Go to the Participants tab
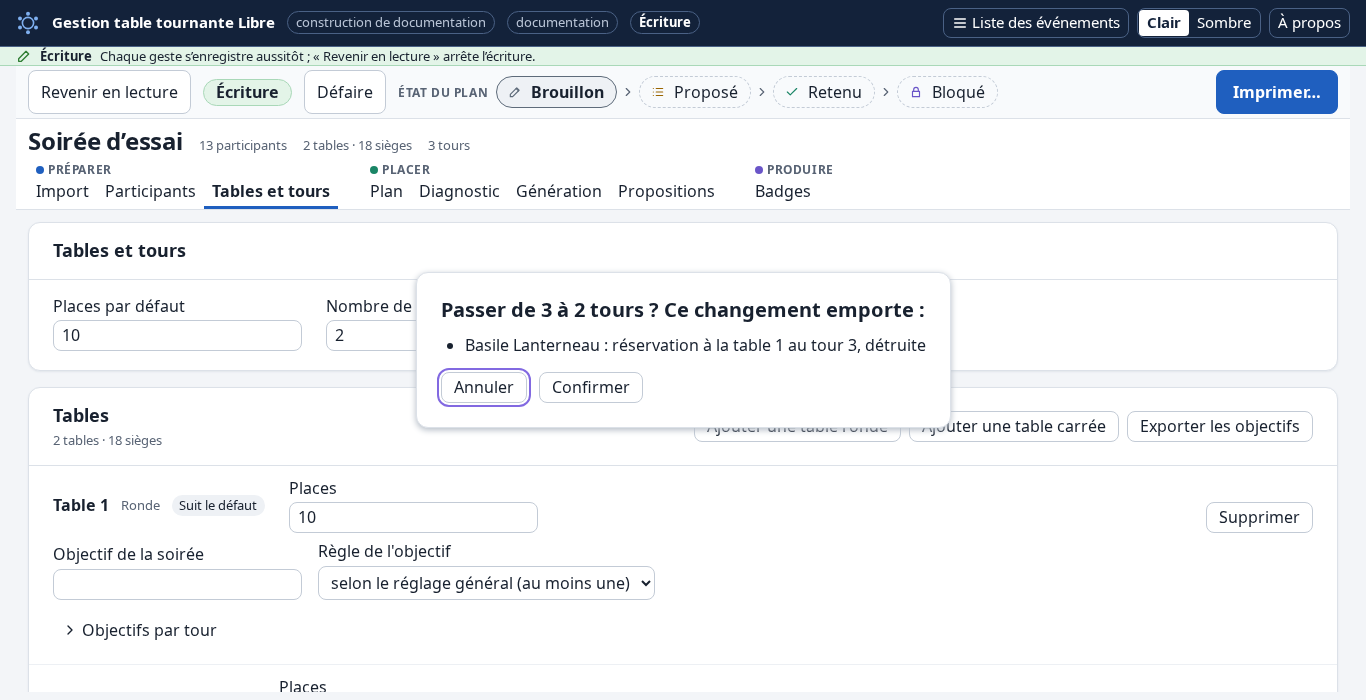The image size is (1366, 700). [150, 191]
